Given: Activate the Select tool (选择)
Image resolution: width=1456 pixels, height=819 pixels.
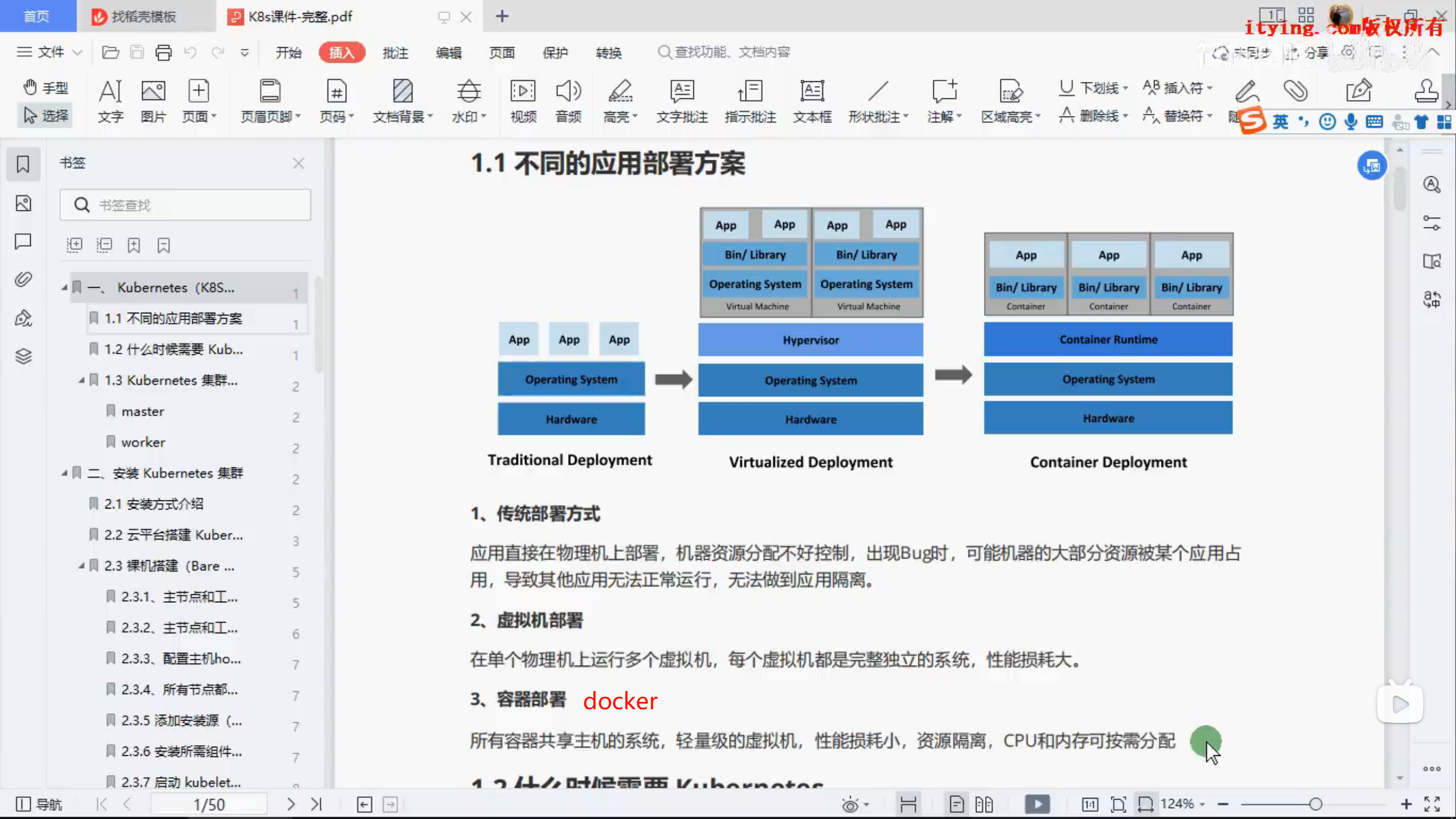Looking at the screenshot, I should tap(45, 116).
